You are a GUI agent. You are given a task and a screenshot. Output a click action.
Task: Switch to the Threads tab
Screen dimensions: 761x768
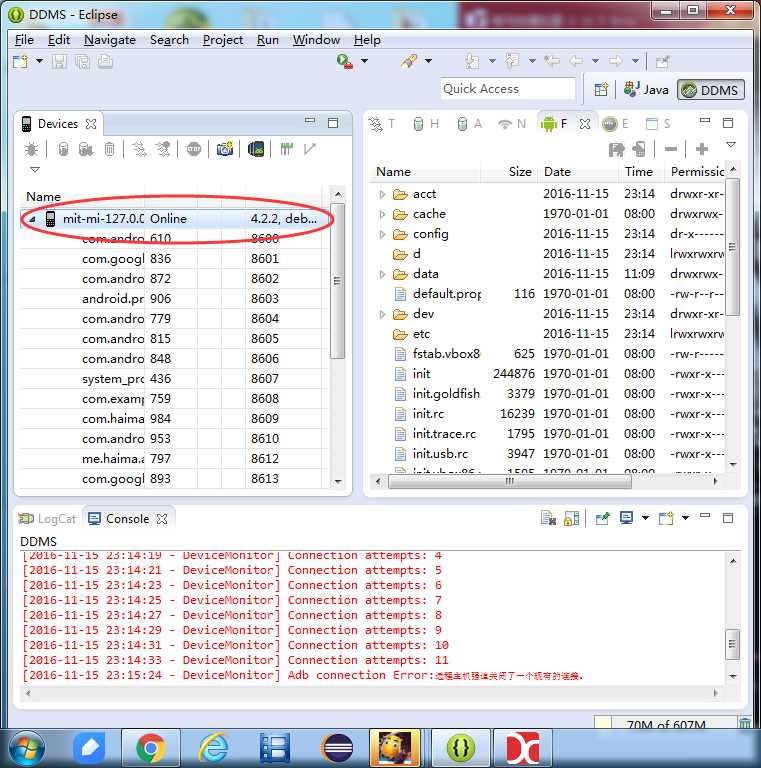tap(382, 124)
